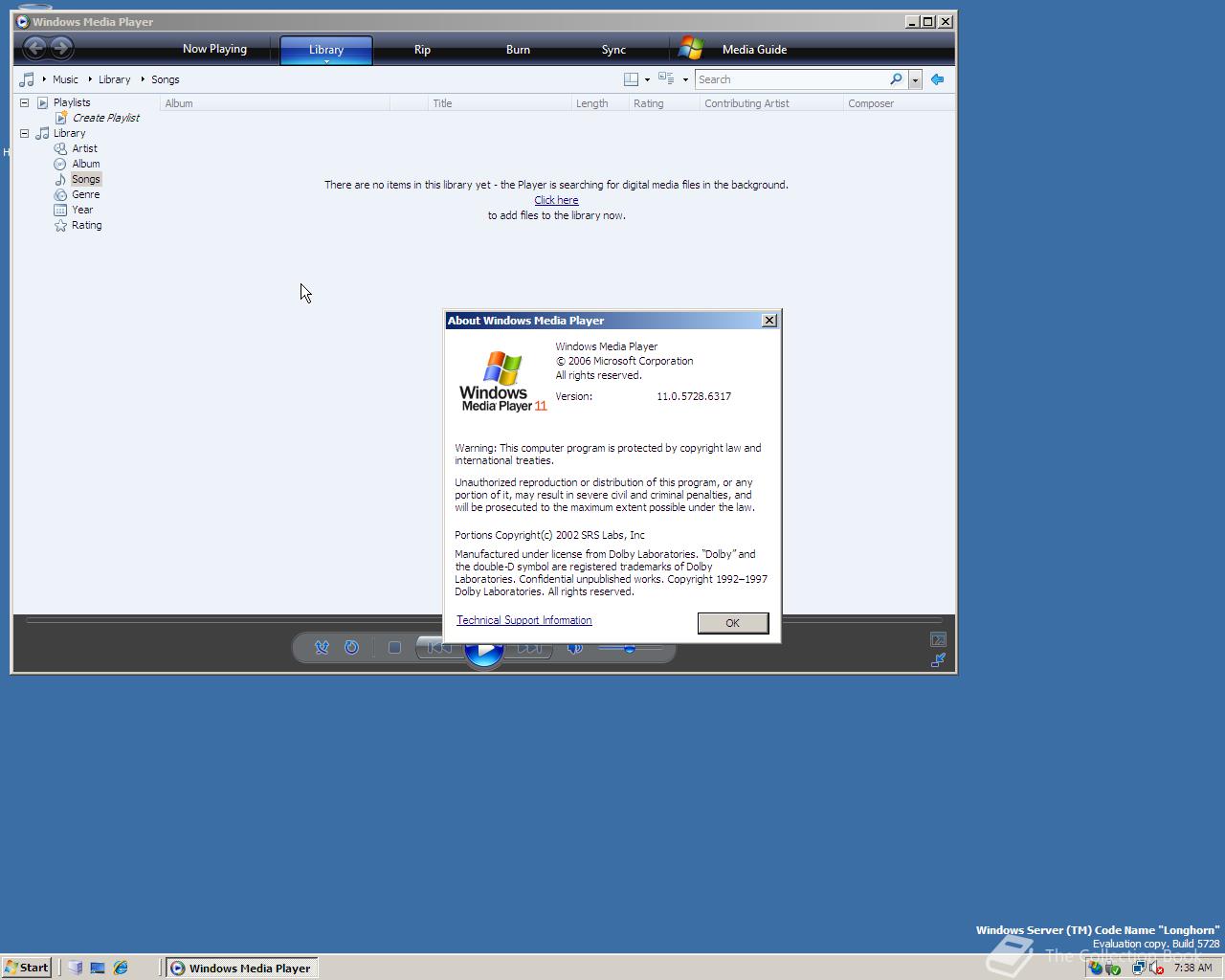Select Songs in the Library tree

point(85,179)
